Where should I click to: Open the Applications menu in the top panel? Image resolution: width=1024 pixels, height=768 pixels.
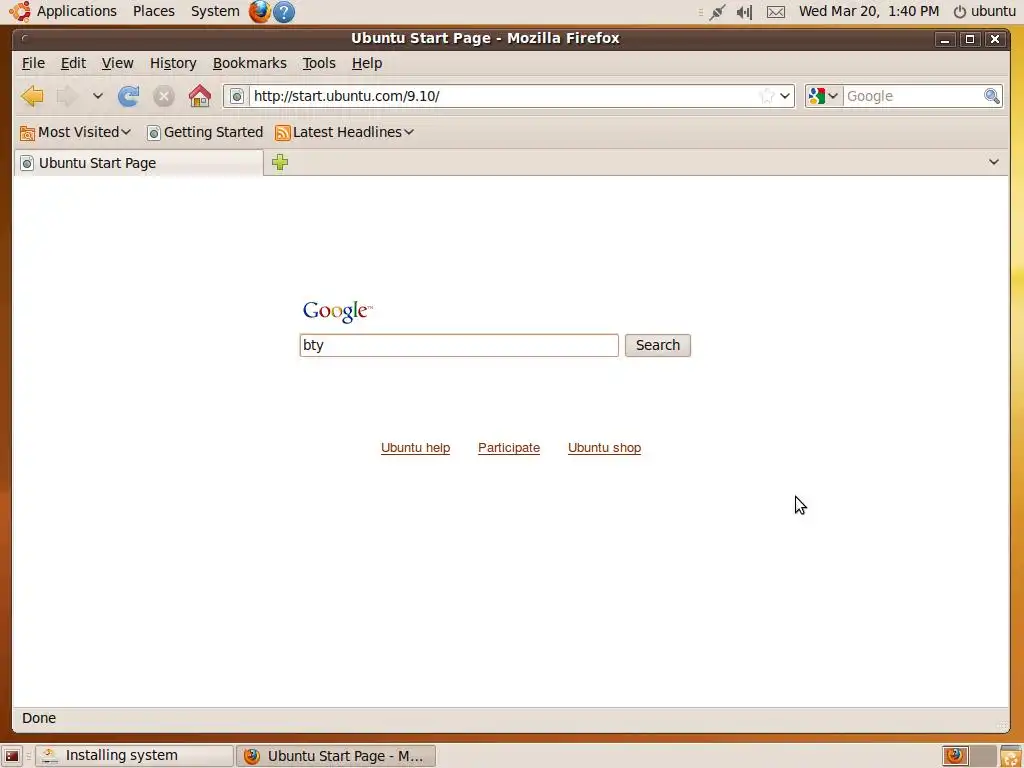click(76, 11)
